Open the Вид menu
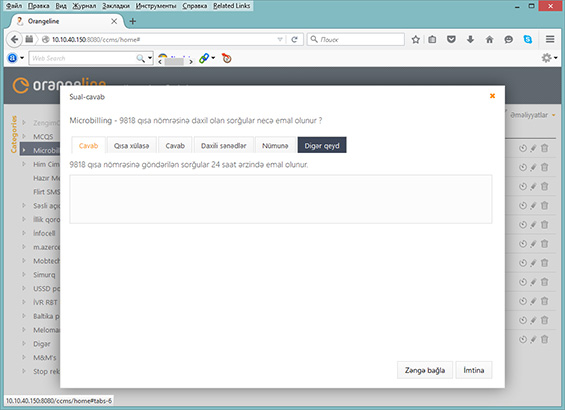The image size is (565, 410). (61, 6)
